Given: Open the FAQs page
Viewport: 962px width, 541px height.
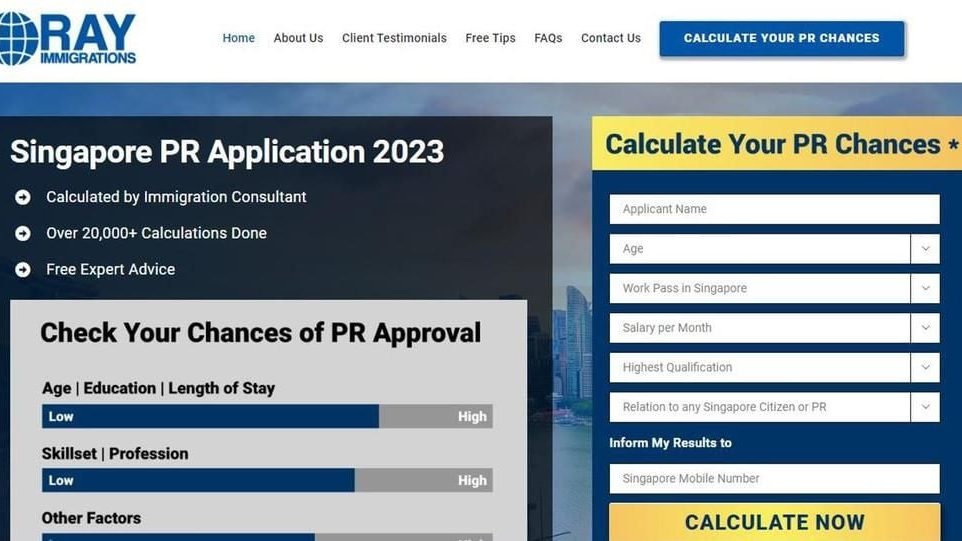Looking at the screenshot, I should [548, 38].
